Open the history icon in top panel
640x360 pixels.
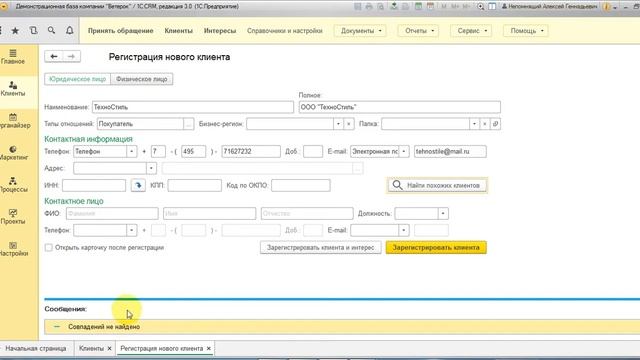[x=33, y=31]
